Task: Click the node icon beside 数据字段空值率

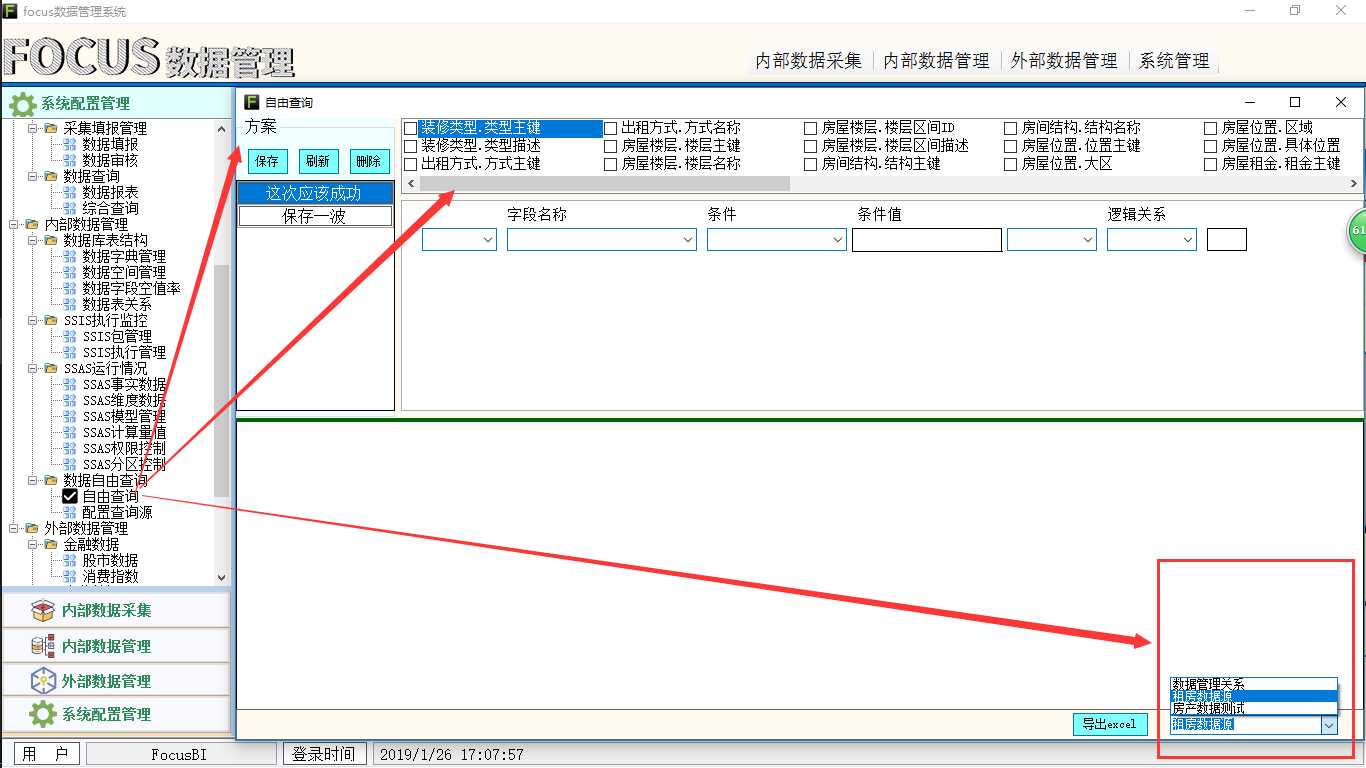Action: [69, 288]
